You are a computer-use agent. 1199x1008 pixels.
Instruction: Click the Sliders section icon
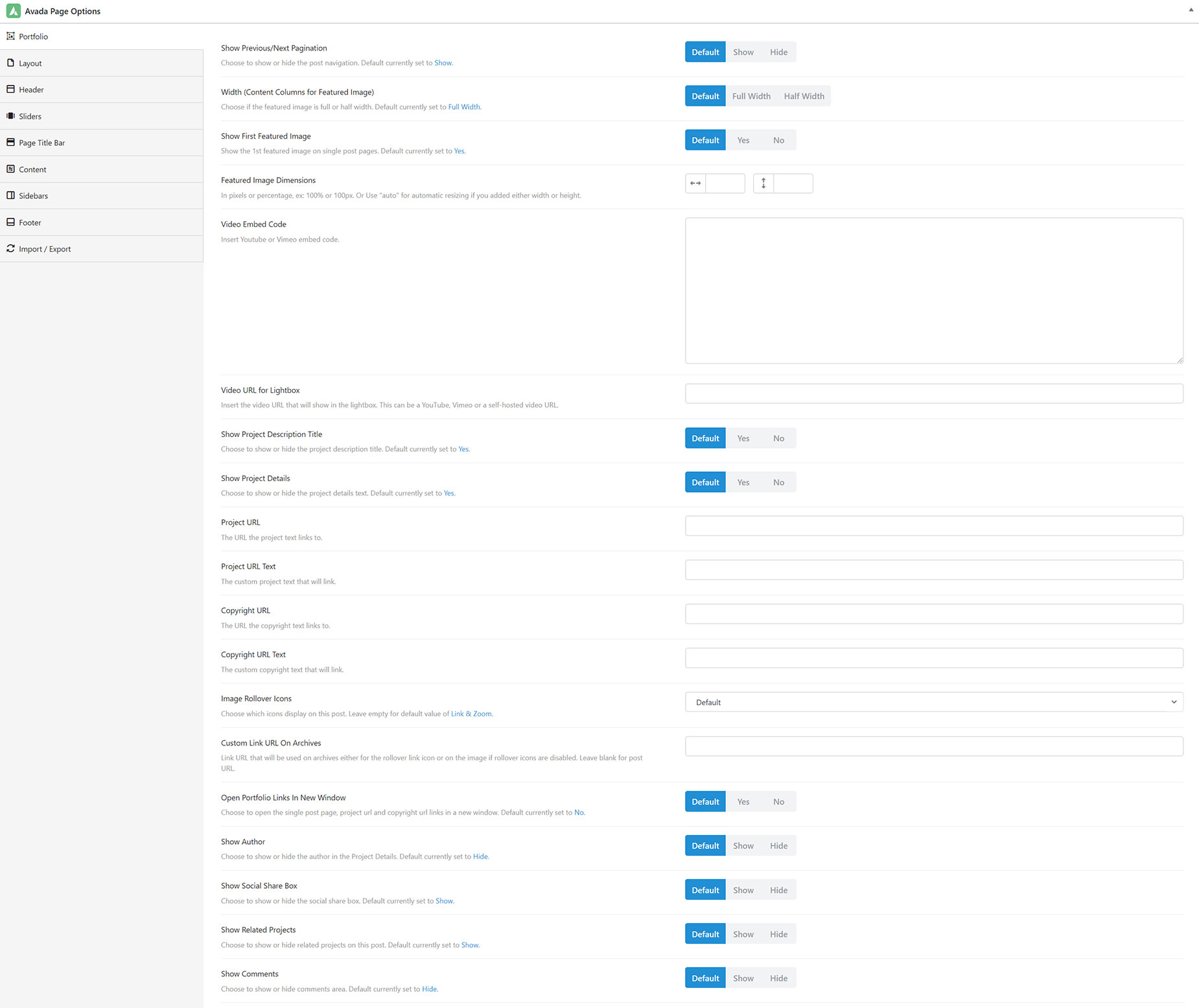point(10,116)
